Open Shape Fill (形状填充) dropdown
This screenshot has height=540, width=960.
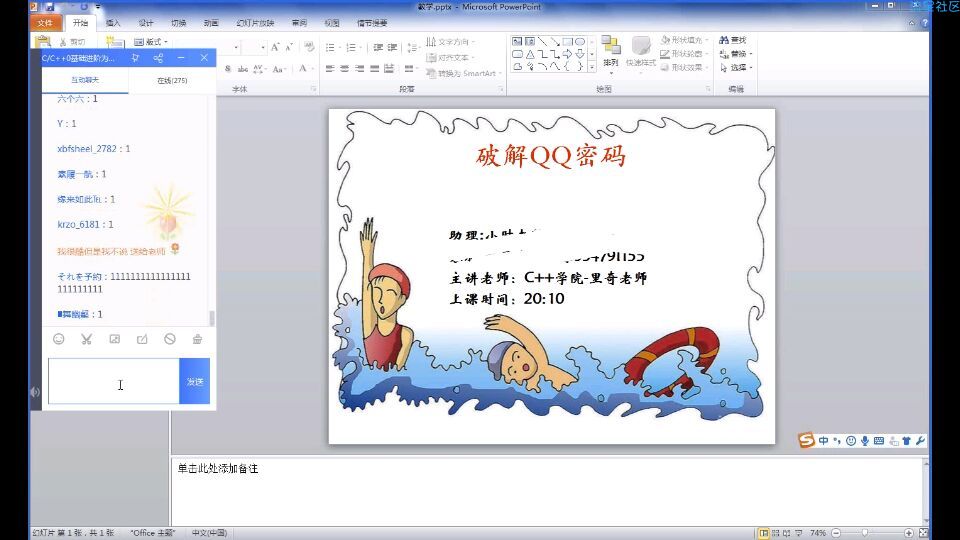684,40
